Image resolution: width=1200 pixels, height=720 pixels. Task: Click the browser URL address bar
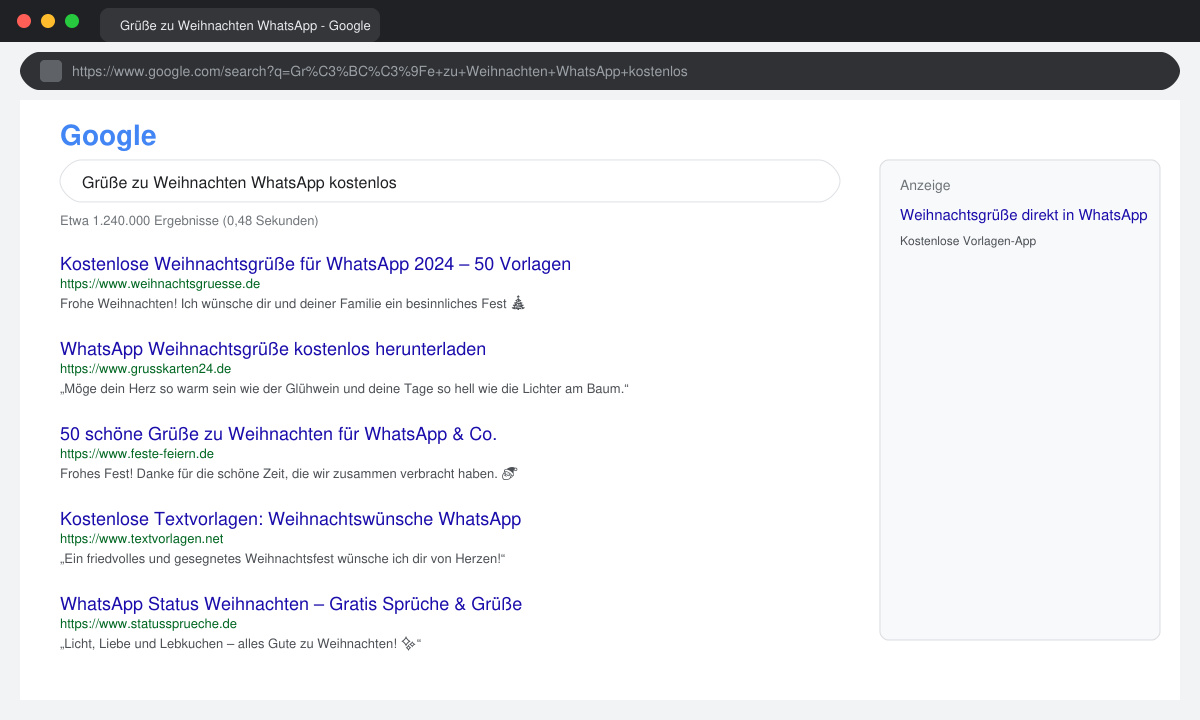[x=600, y=71]
